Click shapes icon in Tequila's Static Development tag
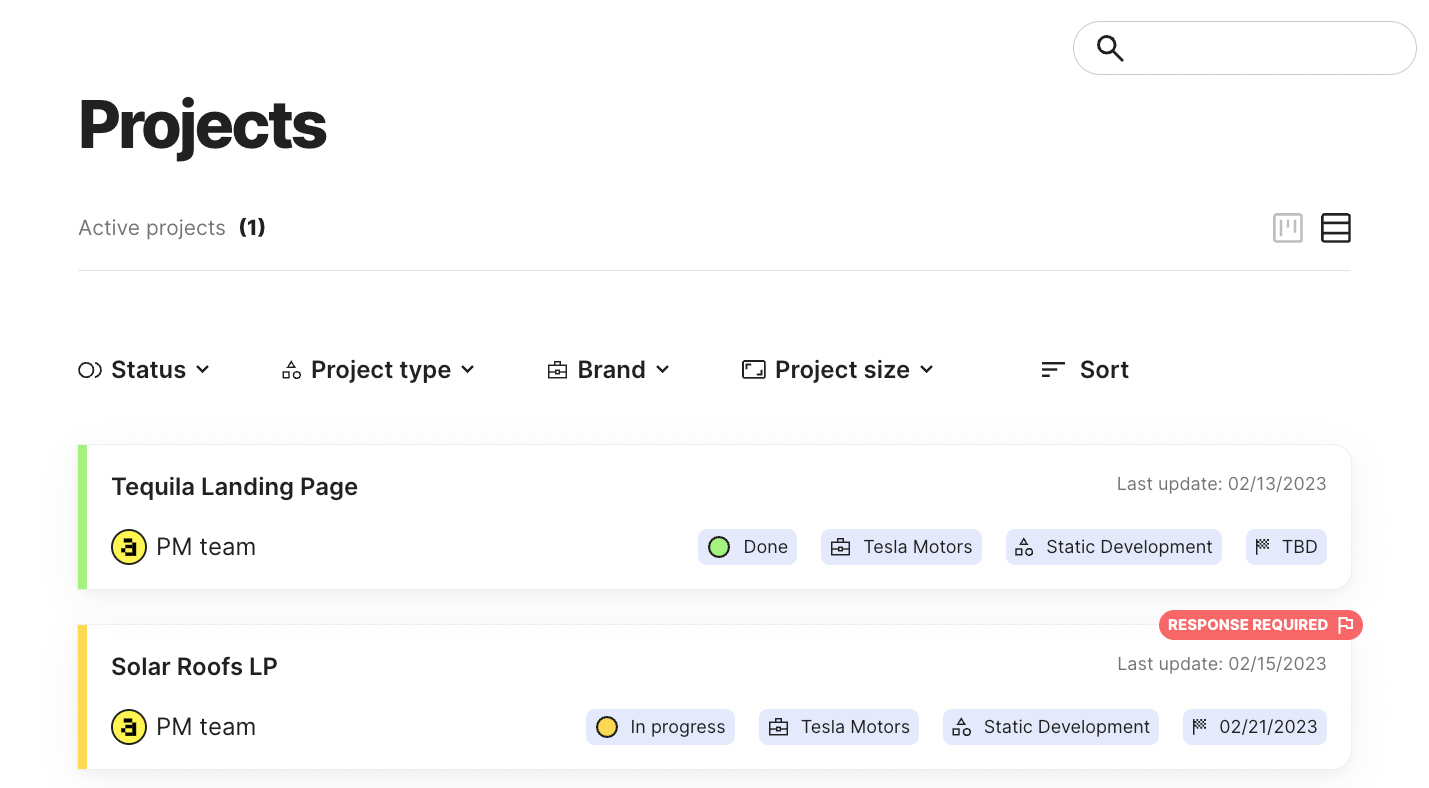The width and height of the screenshot is (1429, 788). pos(1023,547)
